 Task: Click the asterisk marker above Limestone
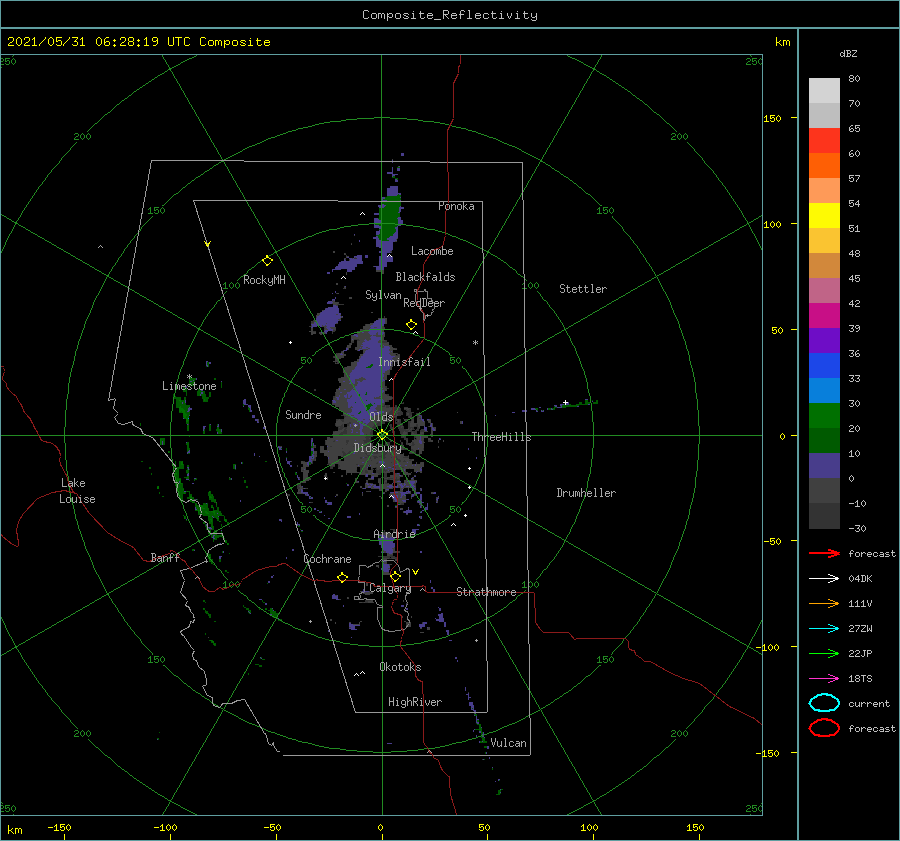click(189, 377)
